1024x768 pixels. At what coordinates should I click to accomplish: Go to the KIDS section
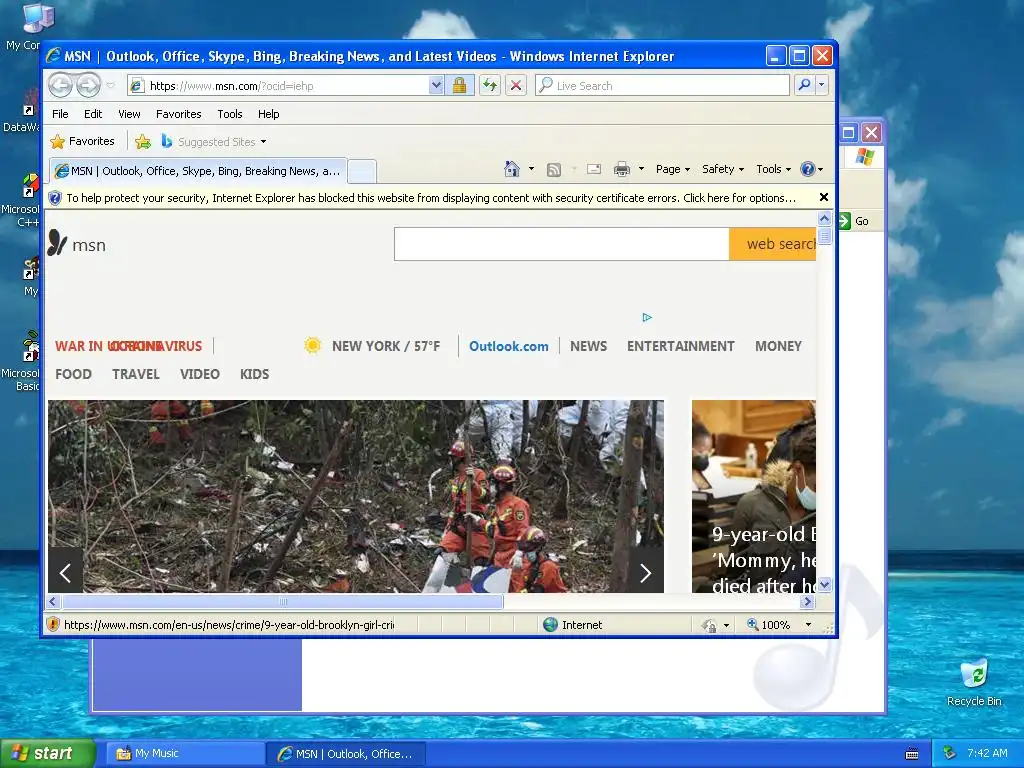pos(255,374)
